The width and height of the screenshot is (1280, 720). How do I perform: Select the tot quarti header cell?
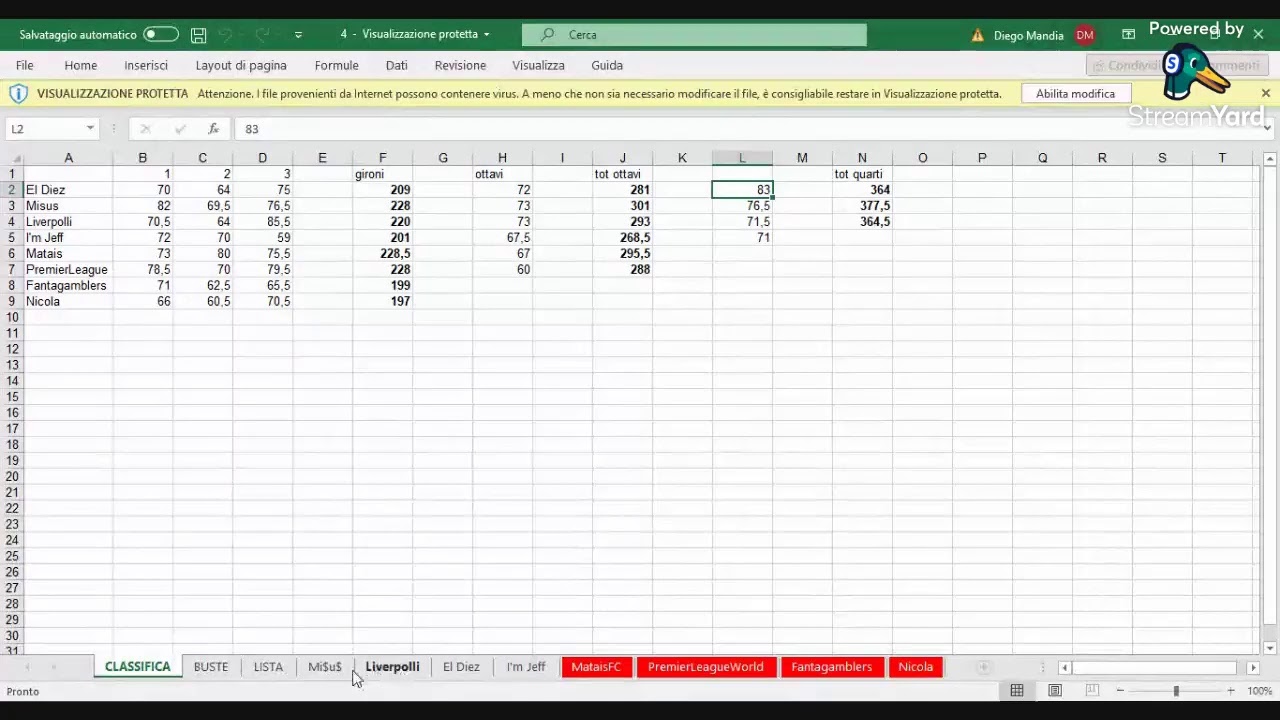862,174
